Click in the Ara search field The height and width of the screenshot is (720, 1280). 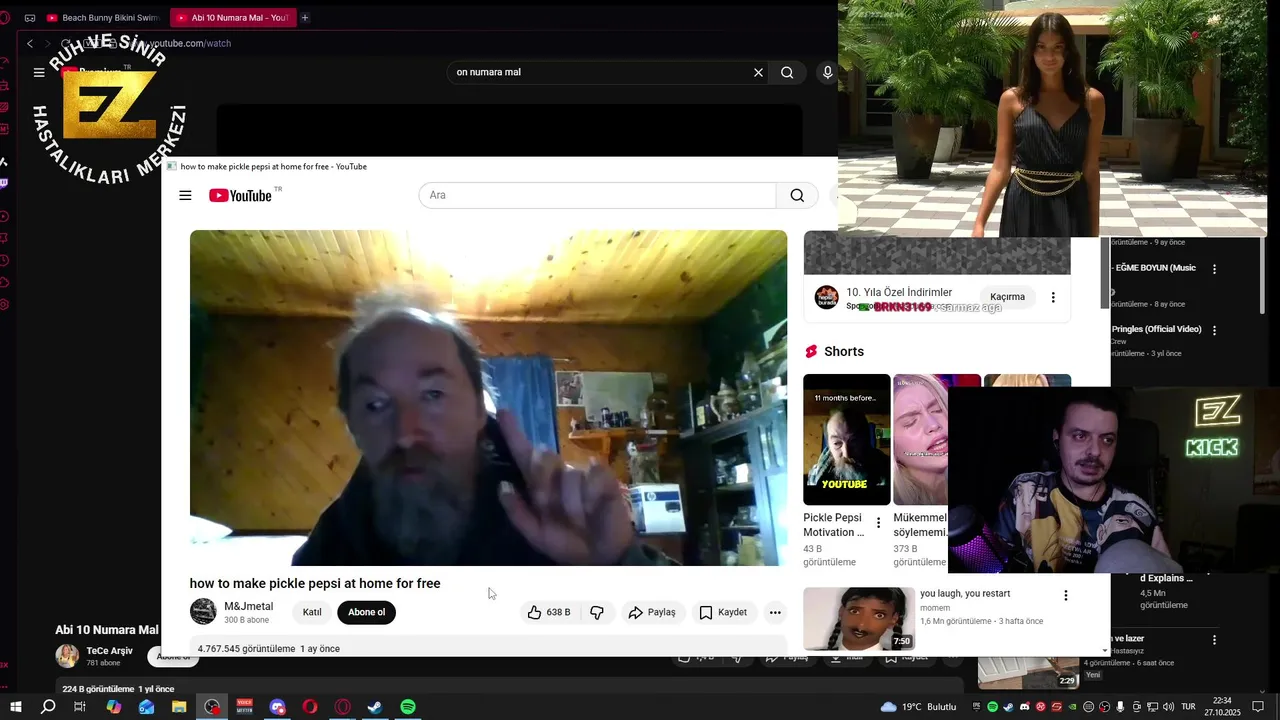pyautogui.click(x=597, y=195)
